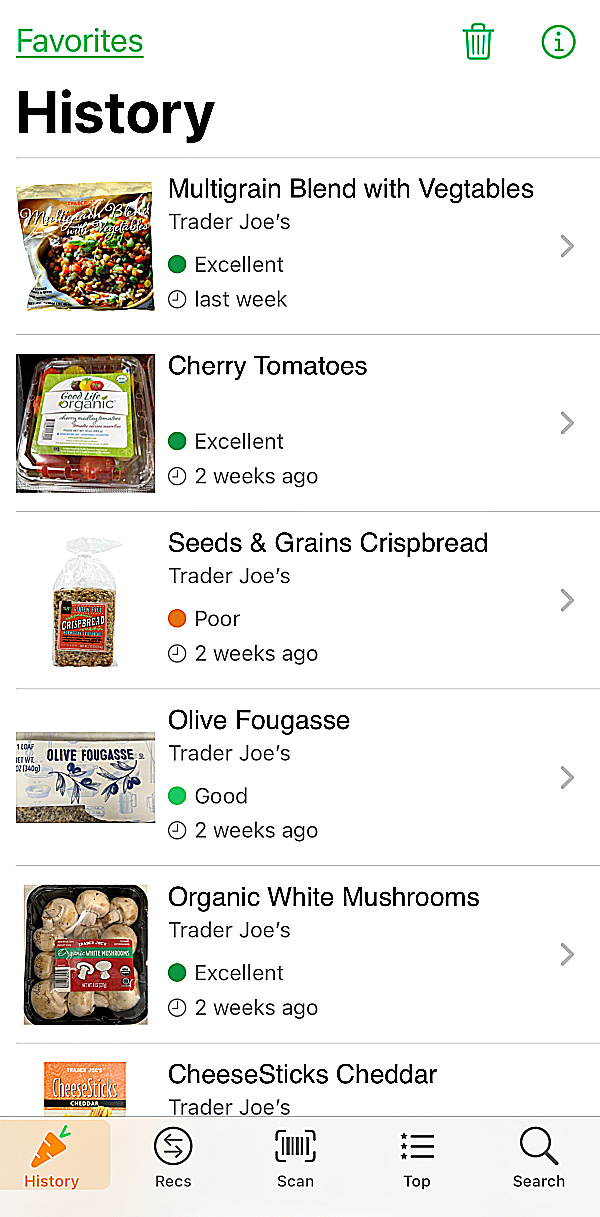
Task: Click the green Good rating dot
Action: tap(177, 796)
